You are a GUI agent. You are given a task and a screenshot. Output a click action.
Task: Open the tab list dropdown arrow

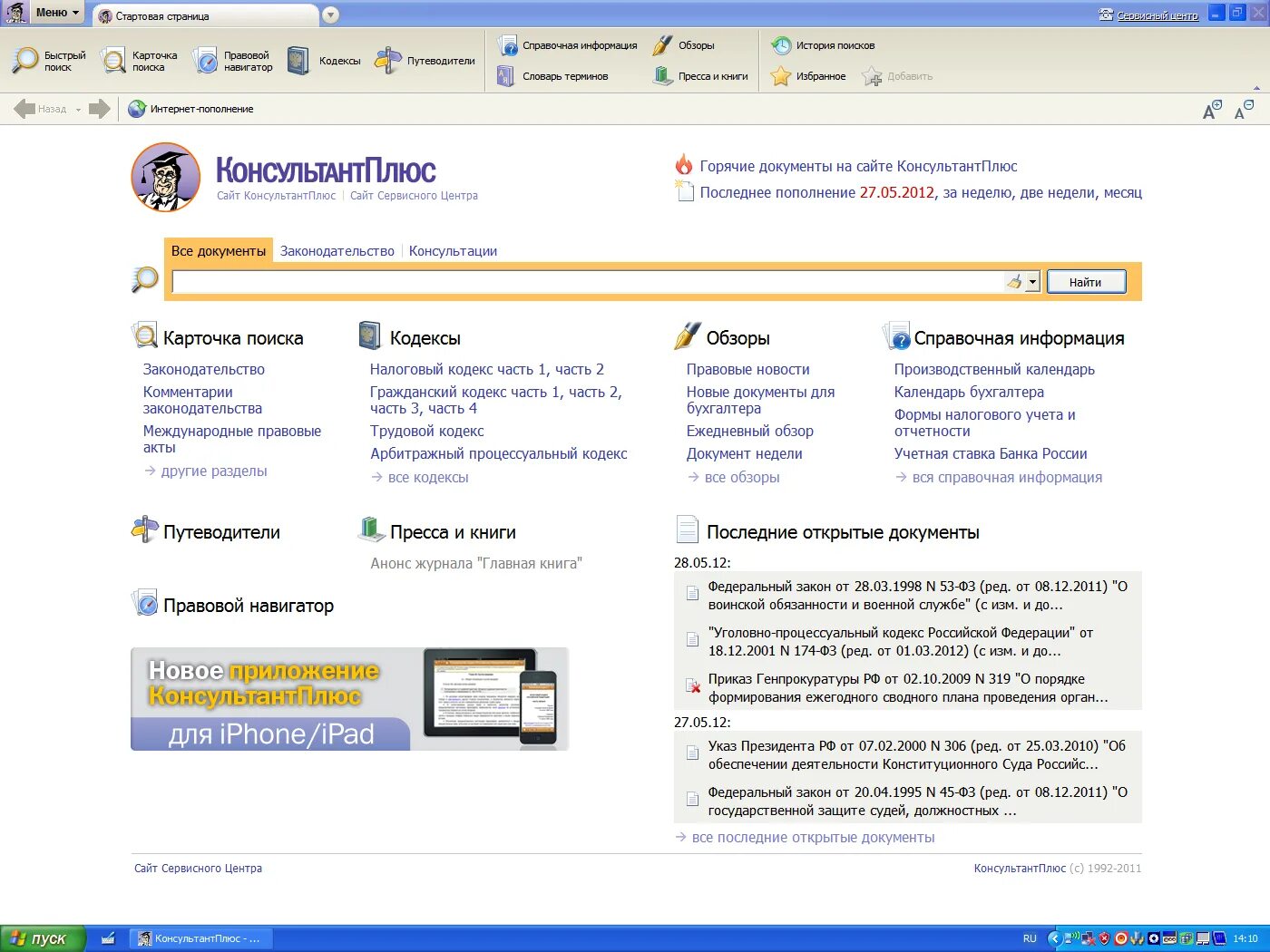[x=331, y=15]
